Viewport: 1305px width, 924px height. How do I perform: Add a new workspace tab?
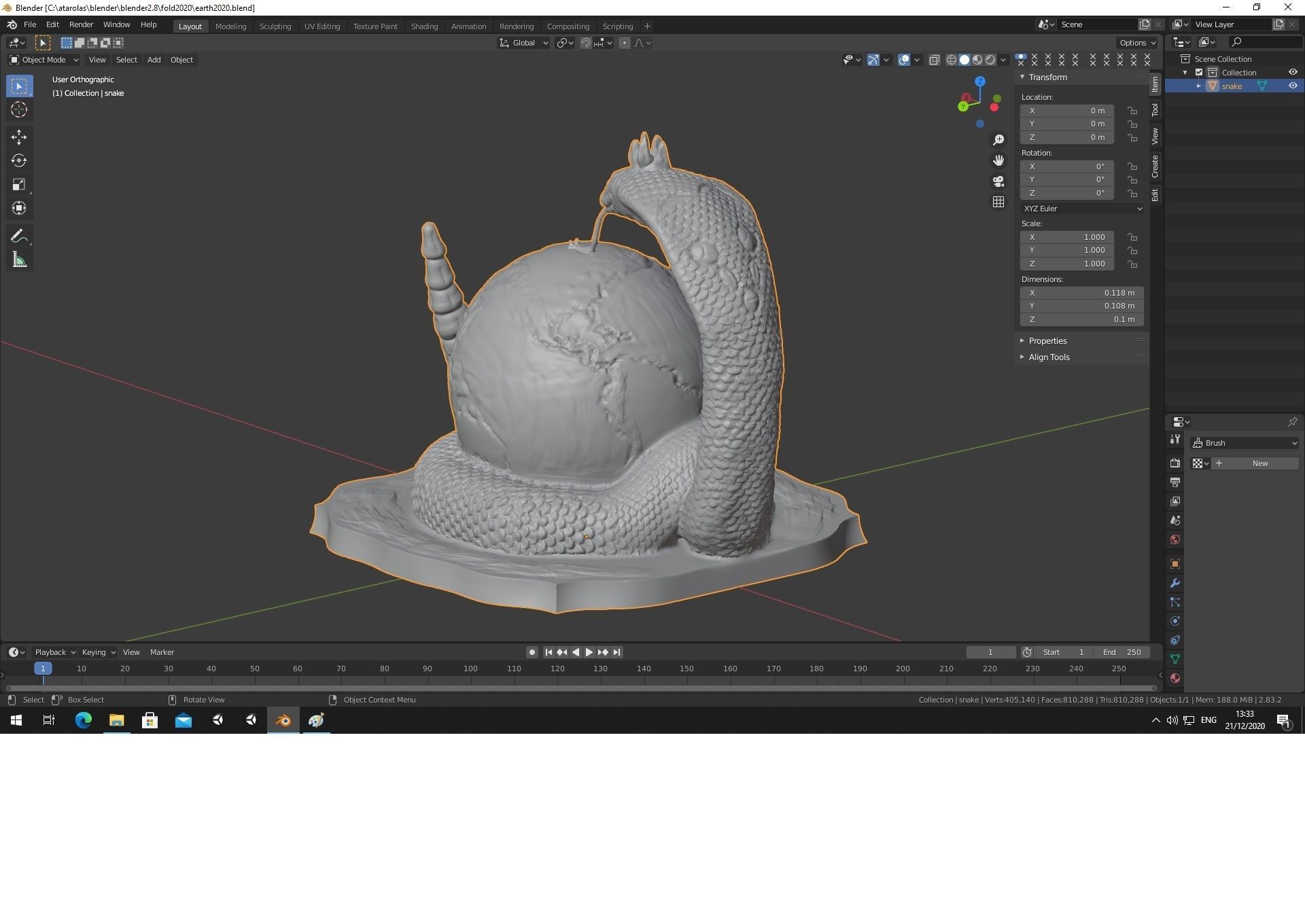[x=647, y=26]
